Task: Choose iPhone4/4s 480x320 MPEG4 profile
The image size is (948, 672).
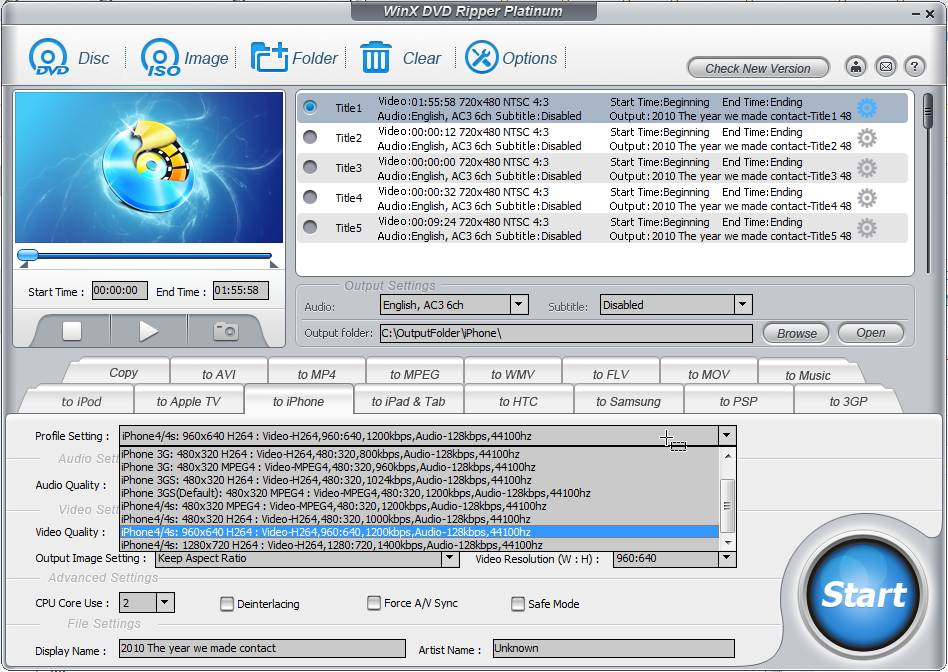Action: (419, 506)
